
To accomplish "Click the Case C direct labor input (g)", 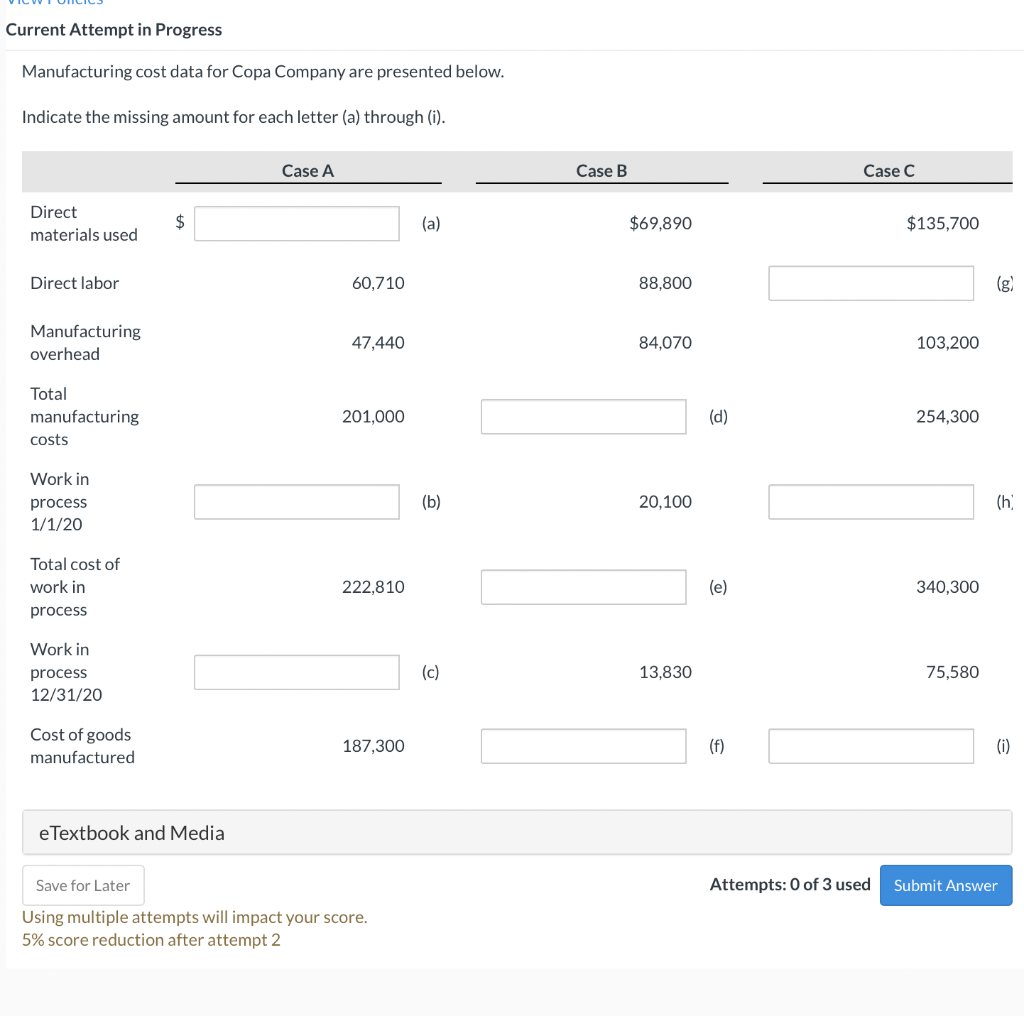I will [870, 283].
